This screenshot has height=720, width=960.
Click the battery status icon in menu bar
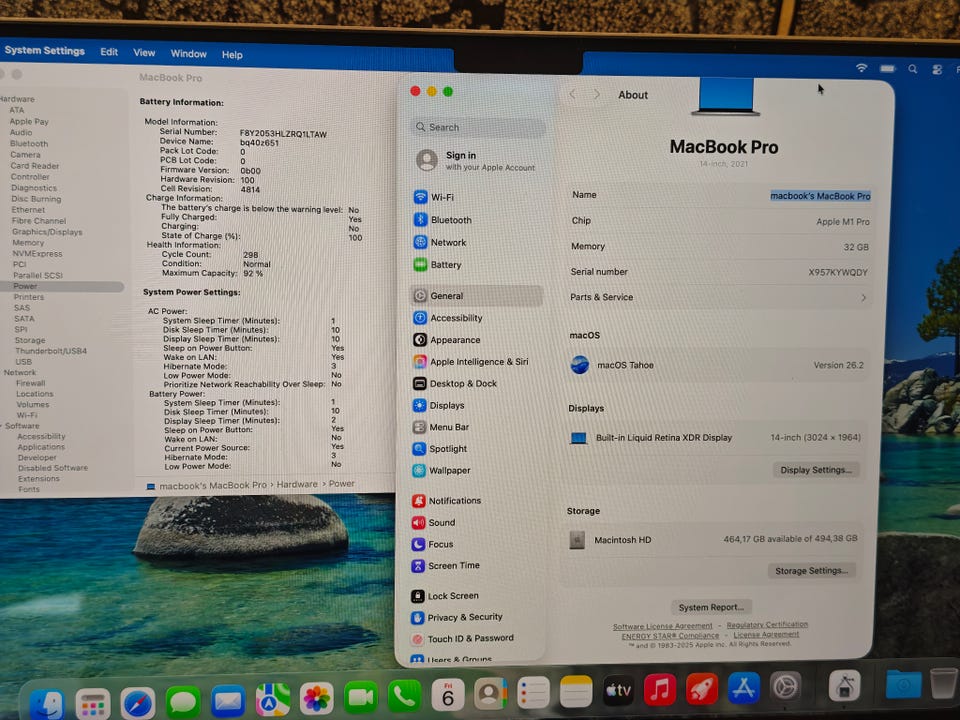click(x=888, y=69)
